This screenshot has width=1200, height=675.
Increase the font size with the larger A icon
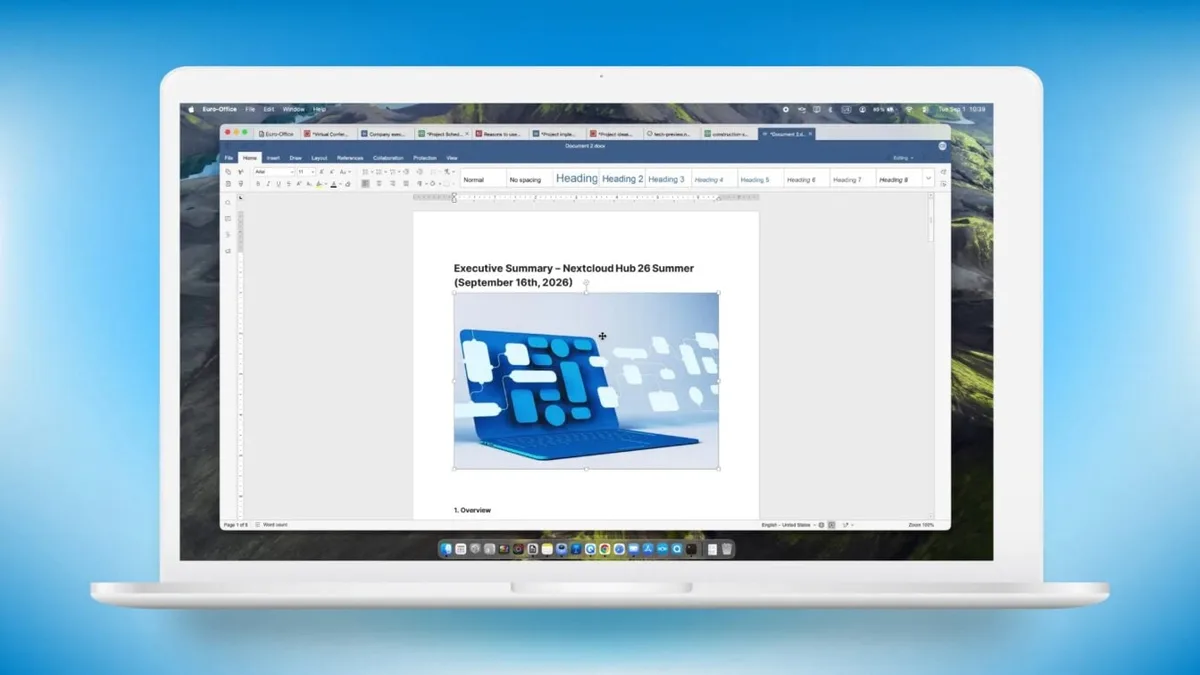(322, 172)
